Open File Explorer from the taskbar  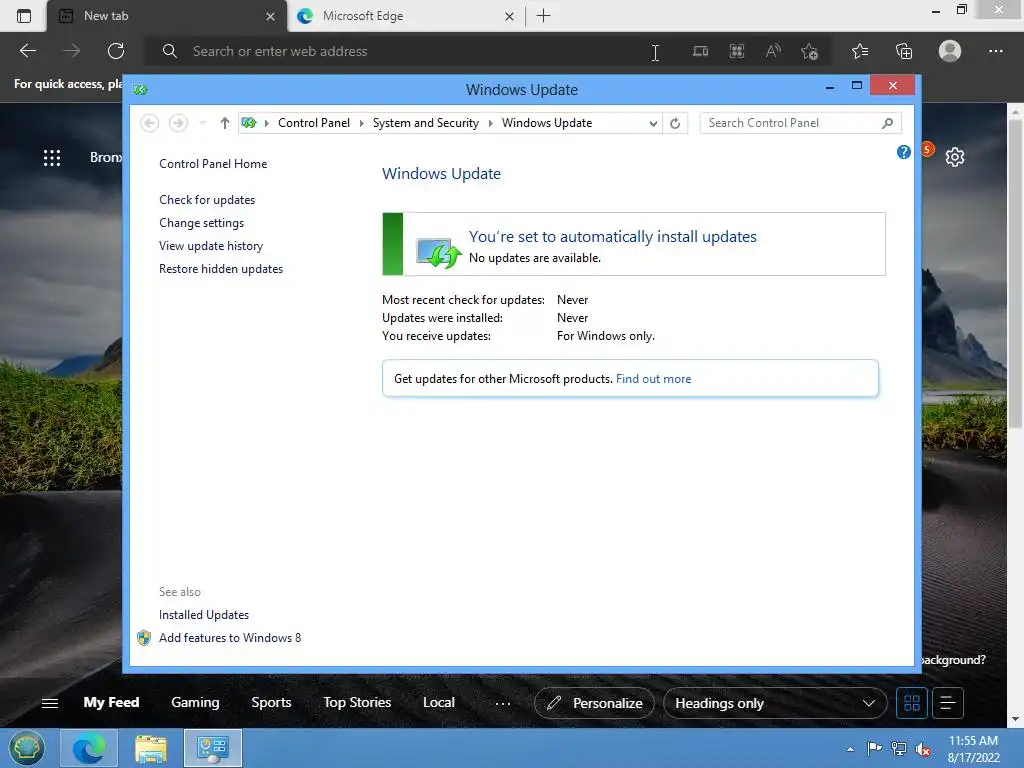click(x=150, y=748)
